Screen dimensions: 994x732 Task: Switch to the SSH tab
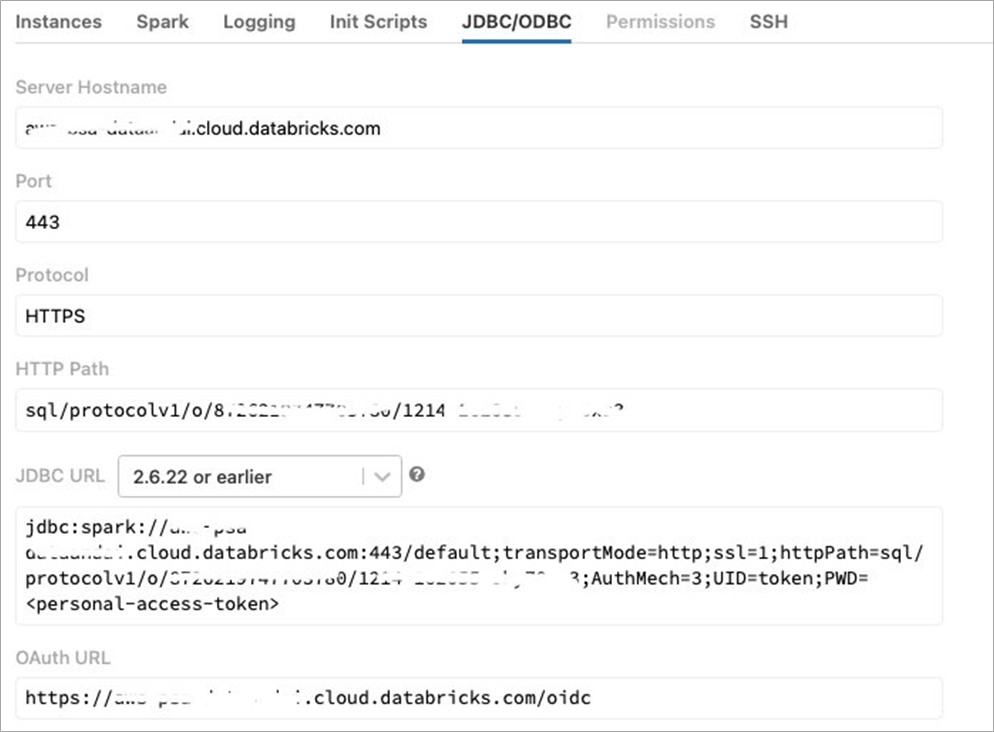click(x=769, y=22)
